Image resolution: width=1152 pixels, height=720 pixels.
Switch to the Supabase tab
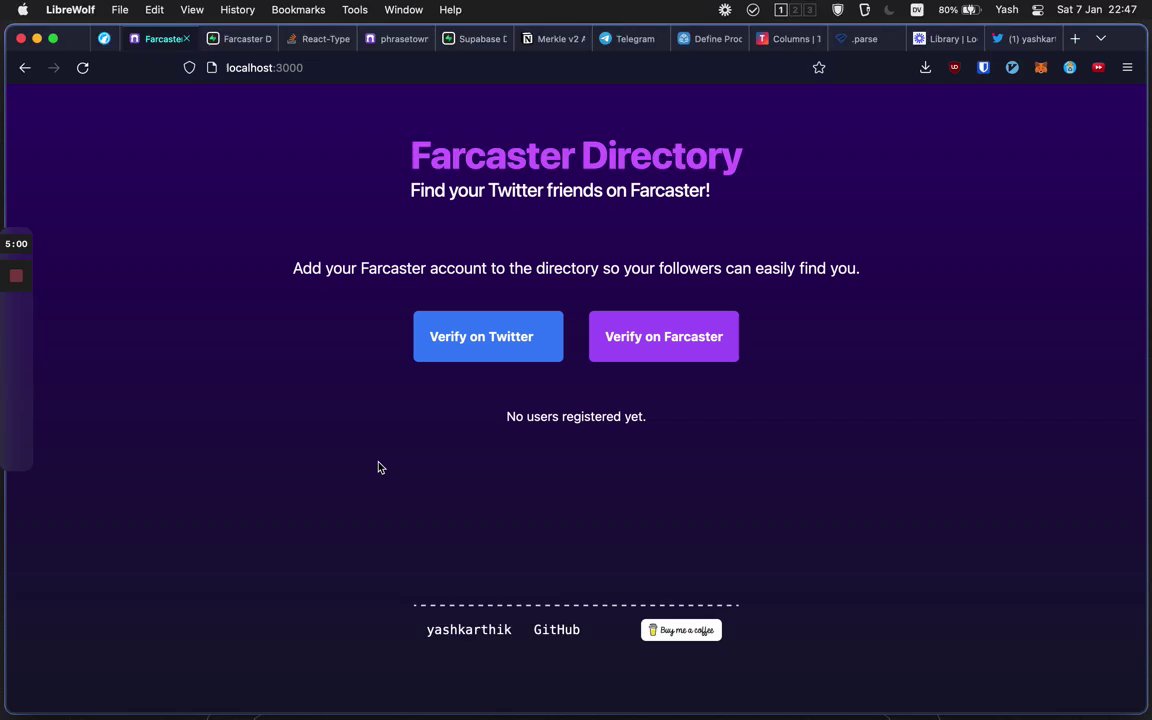[x=475, y=38]
